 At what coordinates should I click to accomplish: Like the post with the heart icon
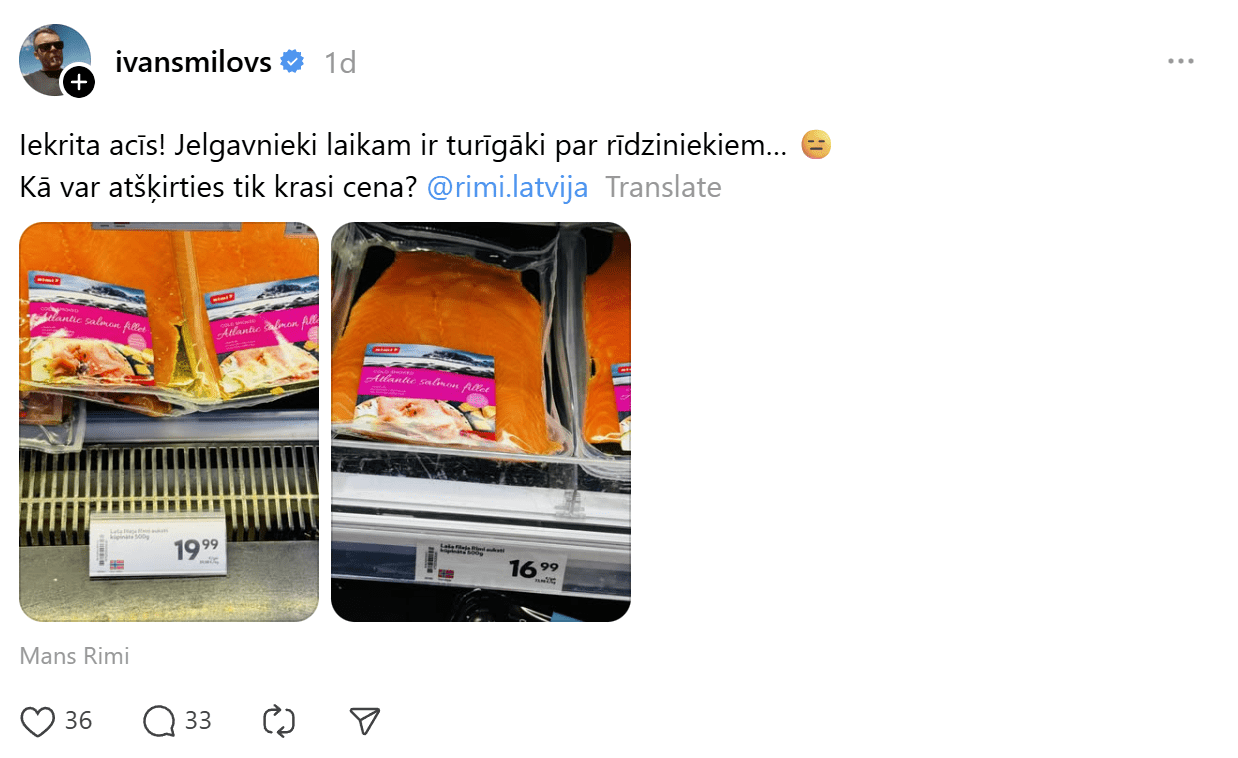38,721
